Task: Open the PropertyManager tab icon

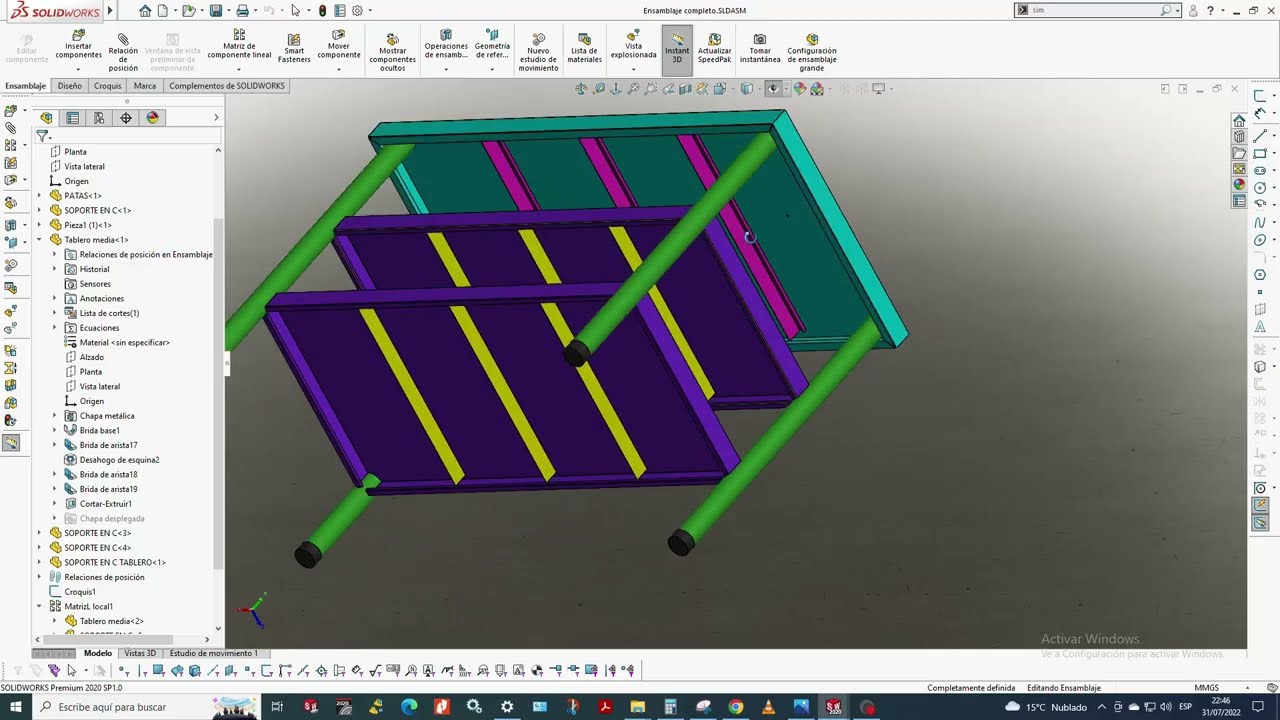Action: click(x=72, y=118)
